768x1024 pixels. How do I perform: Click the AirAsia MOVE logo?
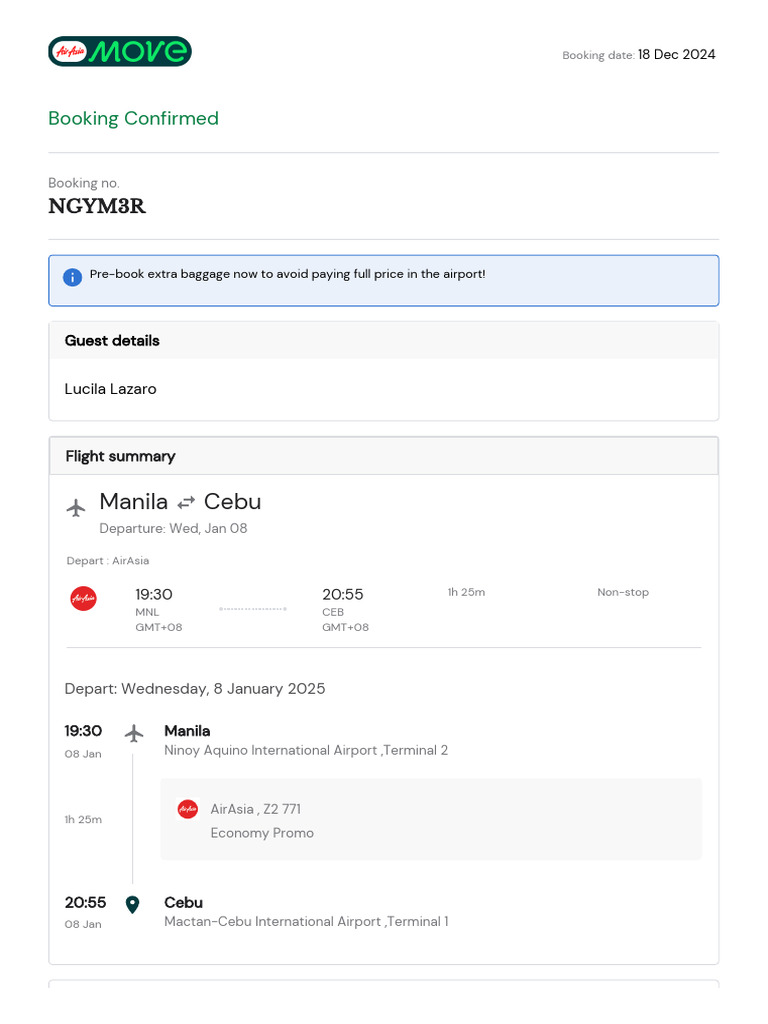pyautogui.click(x=120, y=52)
